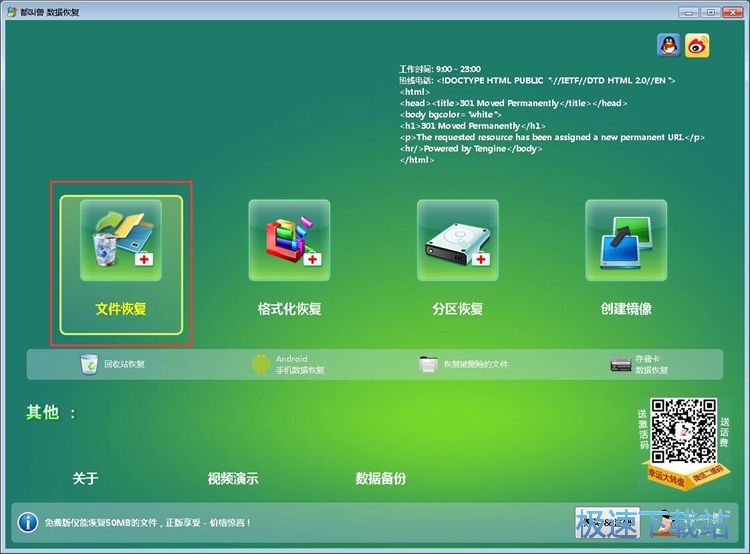Open Android 手机数据恢复 option
This screenshot has width=750, height=554.
coord(300,365)
